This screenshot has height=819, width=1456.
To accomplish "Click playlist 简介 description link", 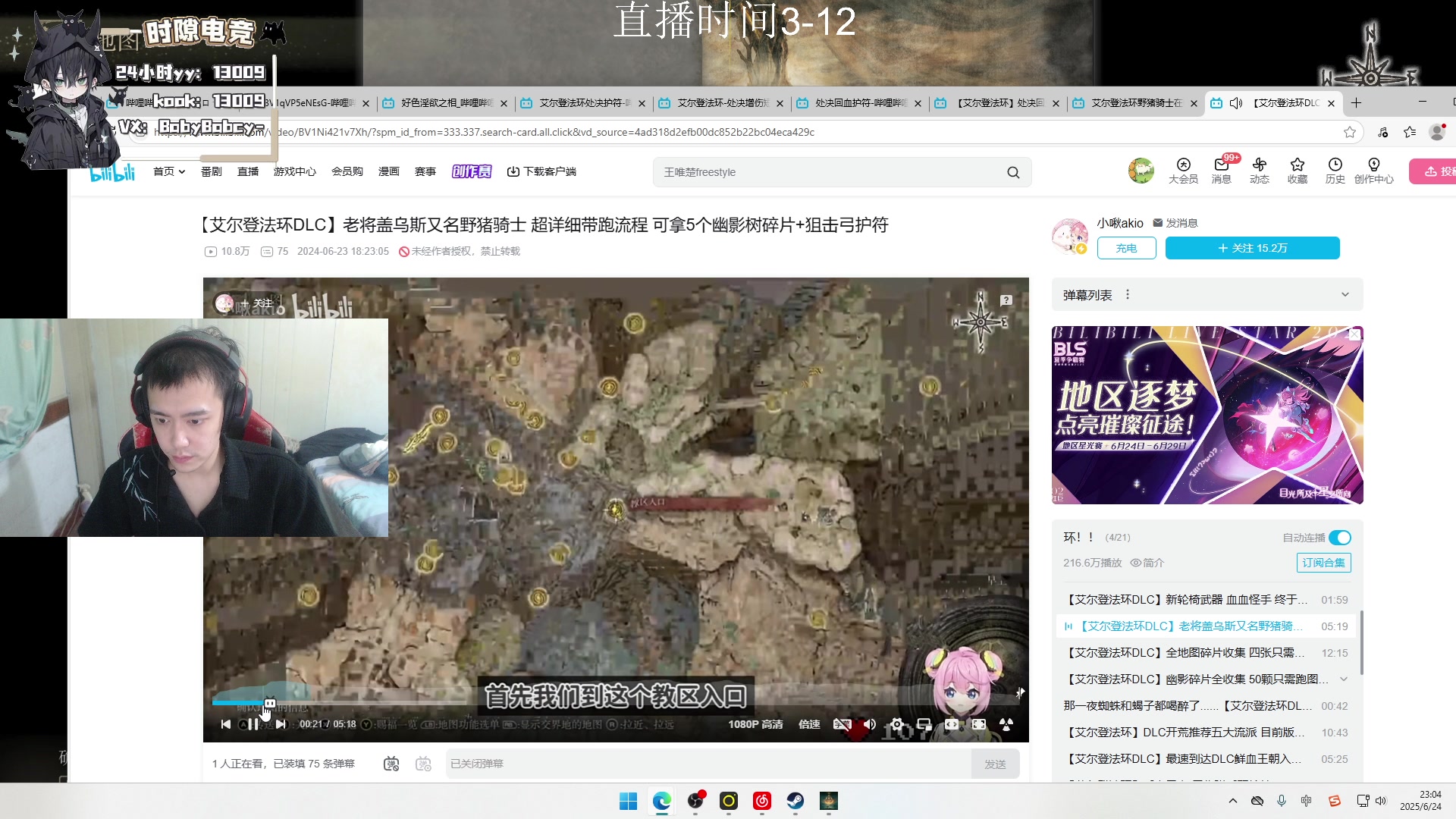I will coord(1147,563).
